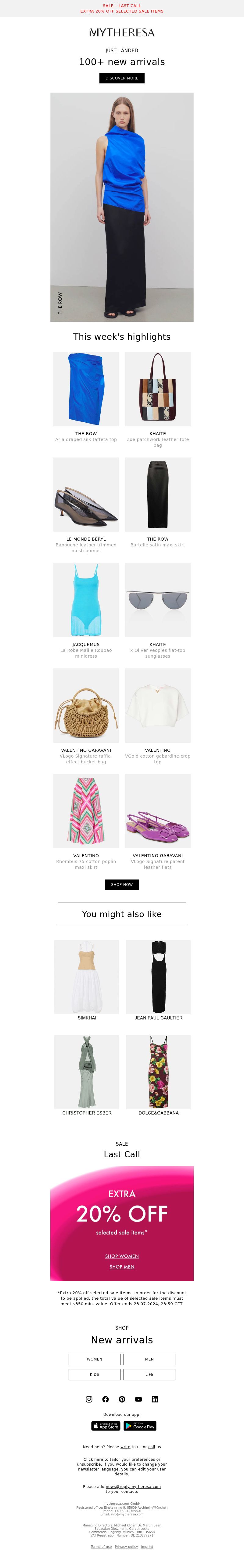
Task: Open the Pinterest social icon
Action: (122, 1399)
